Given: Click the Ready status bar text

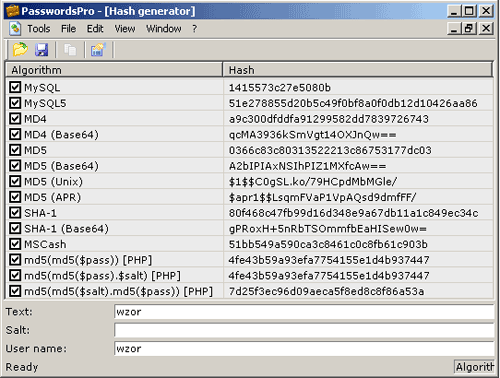Looking at the screenshot, I should tap(22, 367).
